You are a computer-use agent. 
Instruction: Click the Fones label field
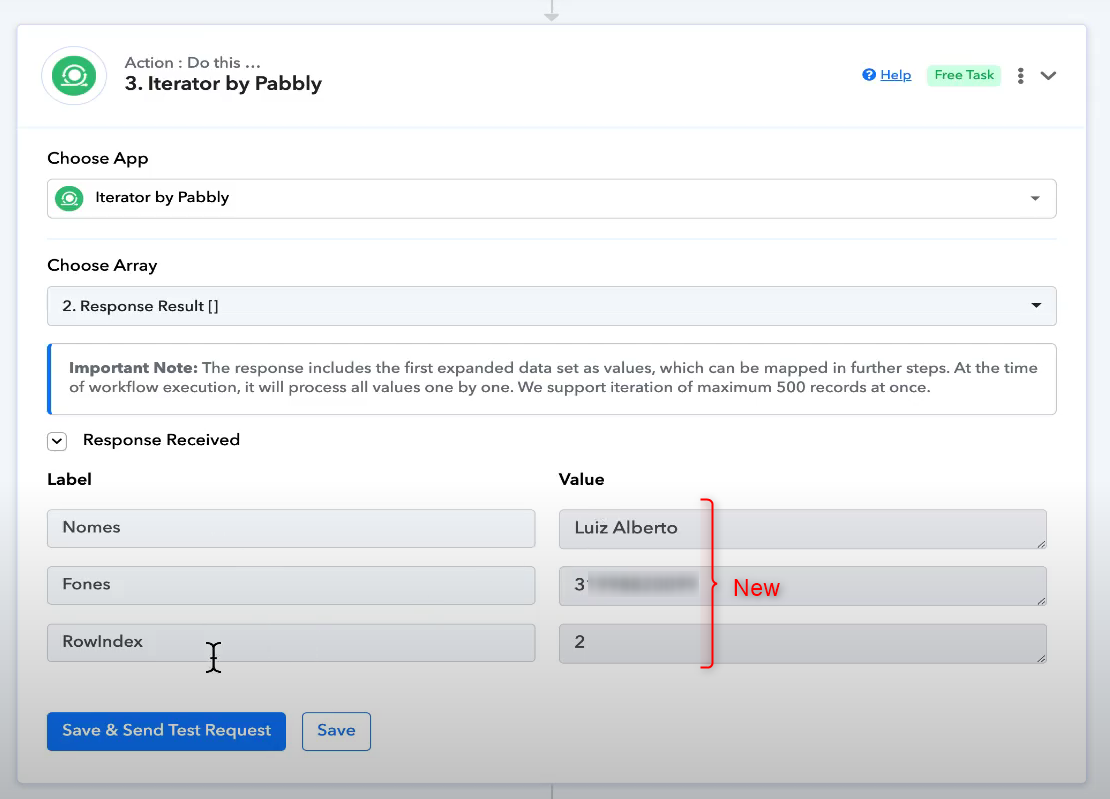point(291,585)
